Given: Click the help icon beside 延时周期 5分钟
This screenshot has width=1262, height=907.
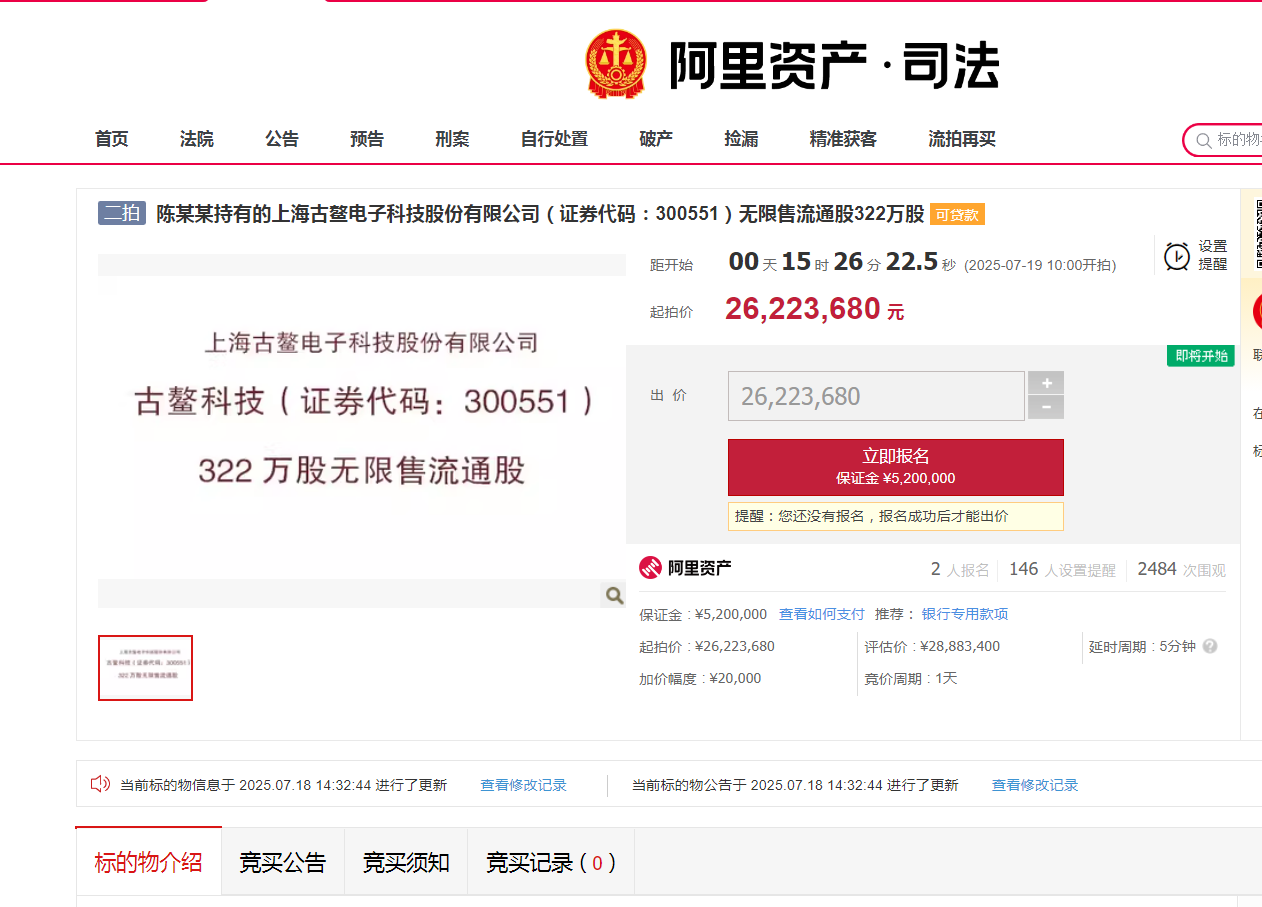Looking at the screenshot, I should (1210, 646).
